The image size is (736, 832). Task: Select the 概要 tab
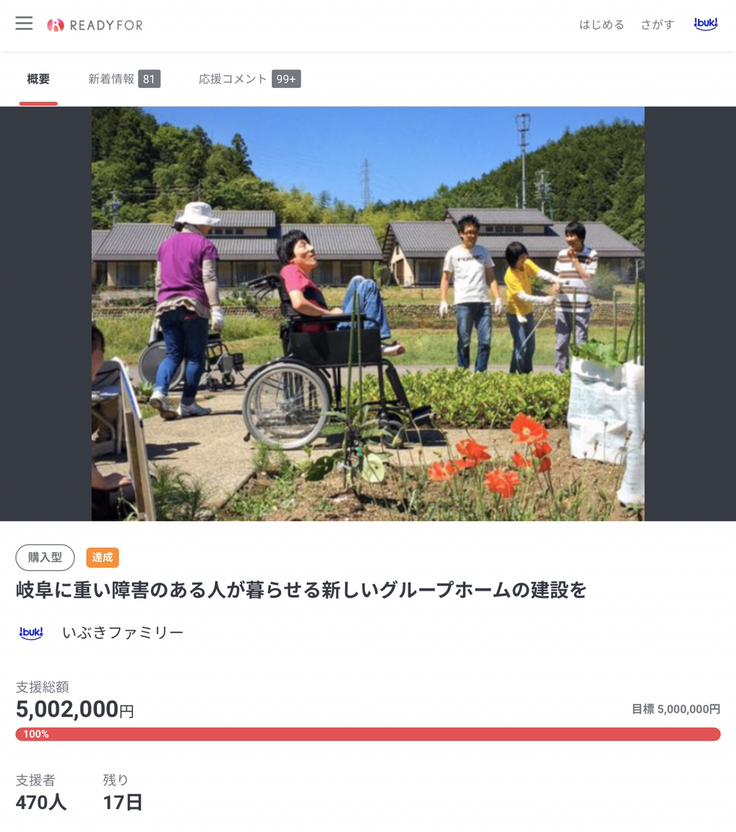coord(38,79)
